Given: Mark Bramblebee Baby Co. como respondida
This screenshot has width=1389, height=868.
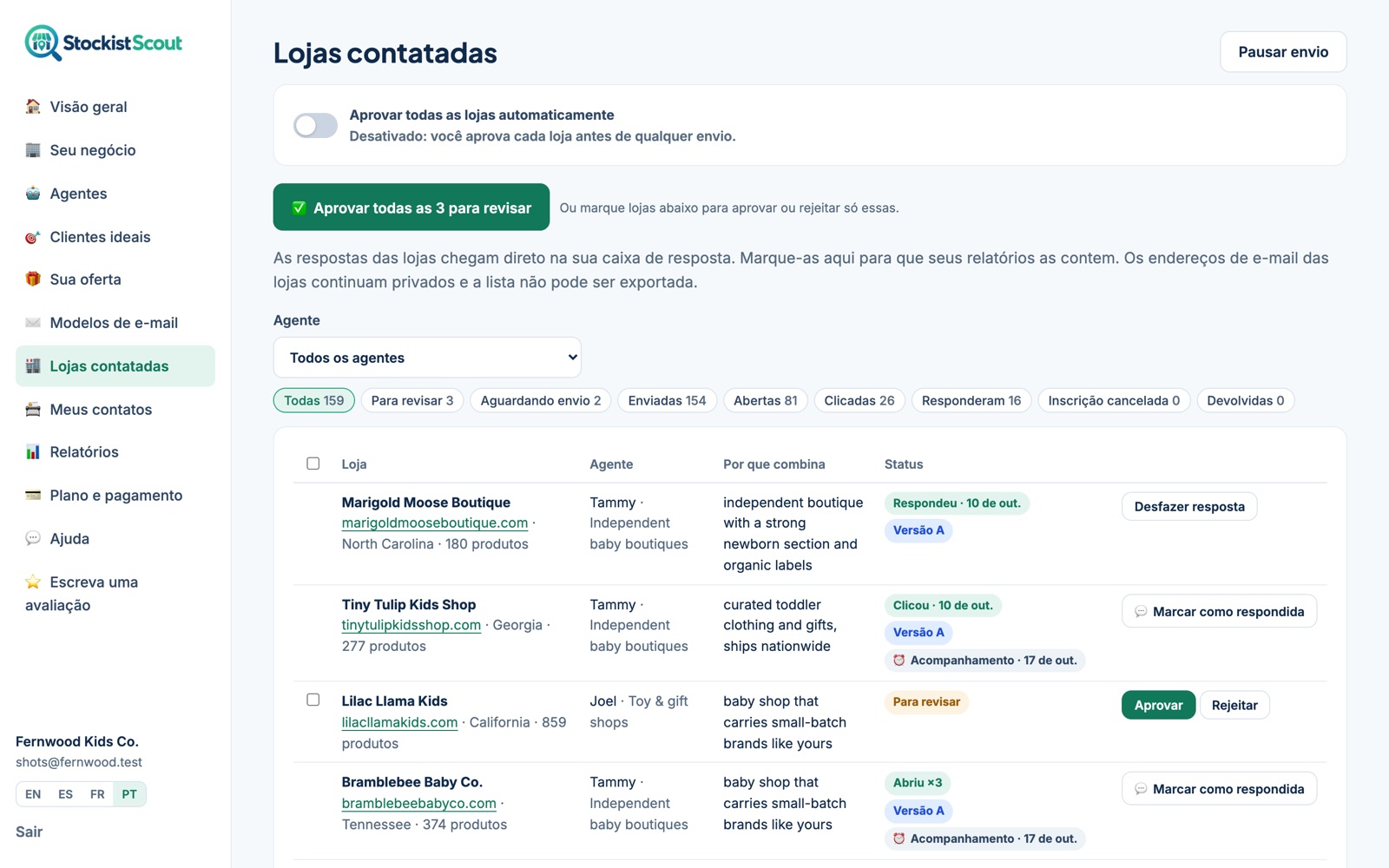Looking at the screenshot, I should click(x=1219, y=789).
